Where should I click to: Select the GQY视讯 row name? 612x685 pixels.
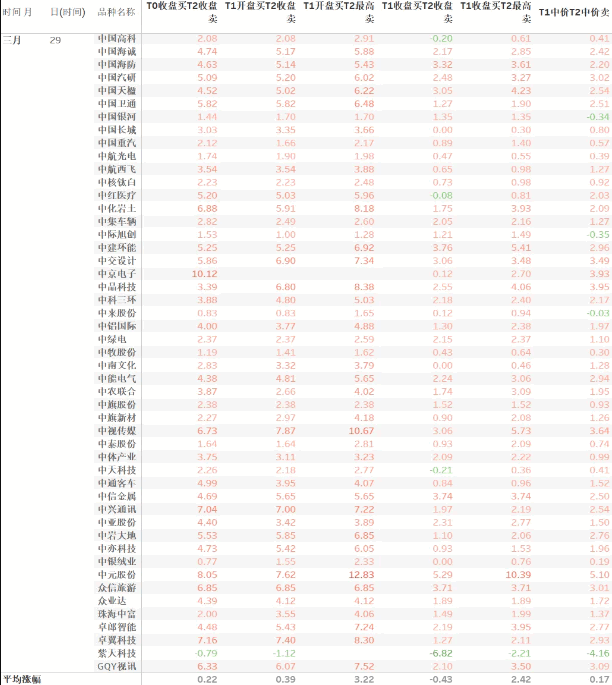coord(117,667)
